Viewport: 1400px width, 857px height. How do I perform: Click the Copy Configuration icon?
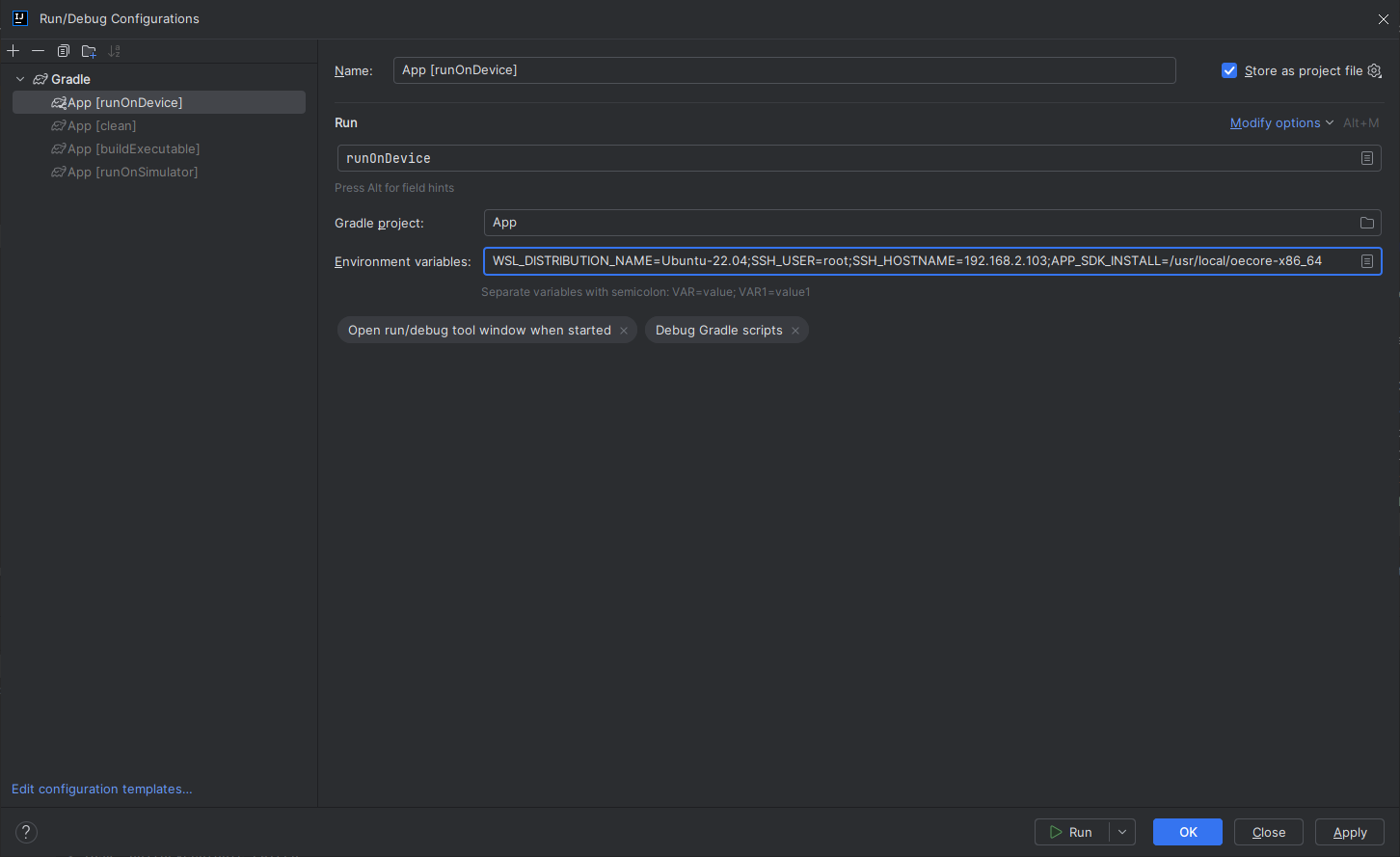tap(64, 51)
